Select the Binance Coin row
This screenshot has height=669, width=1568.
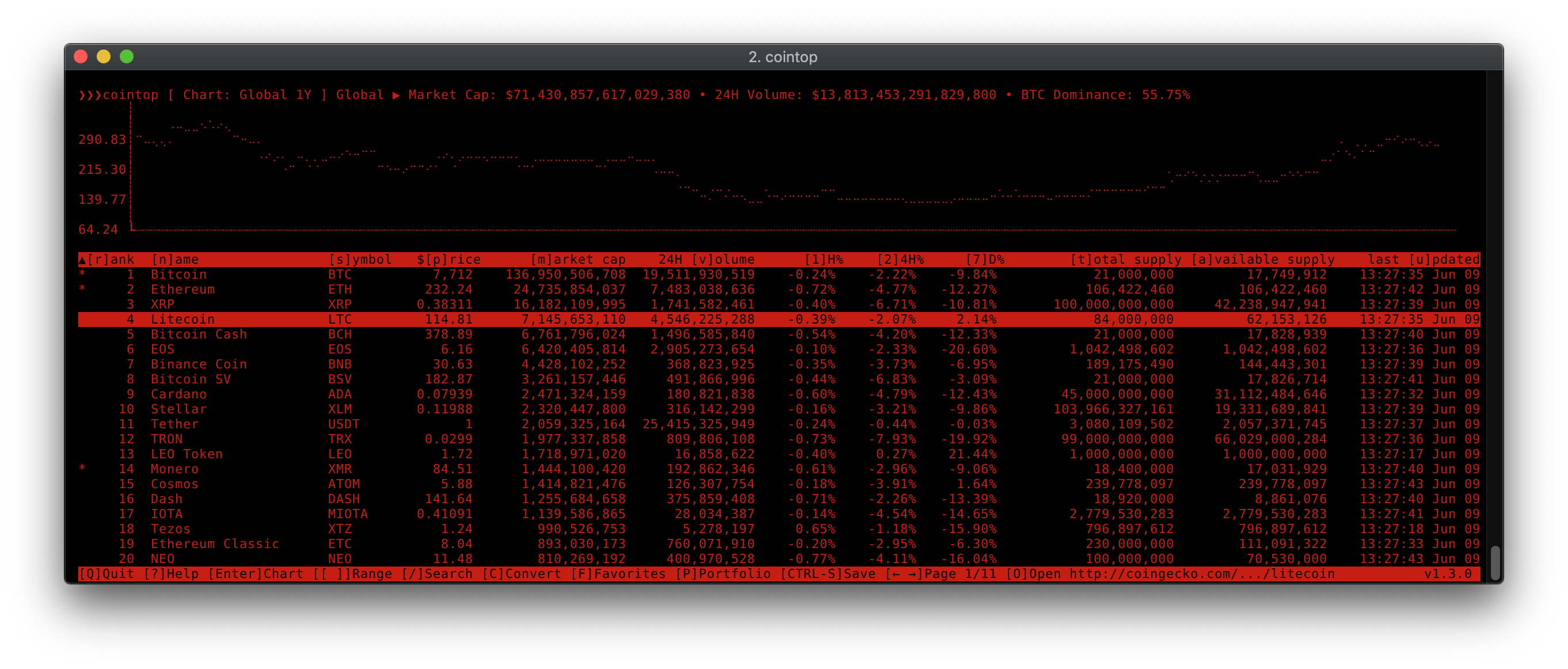pyautogui.click(x=779, y=364)
